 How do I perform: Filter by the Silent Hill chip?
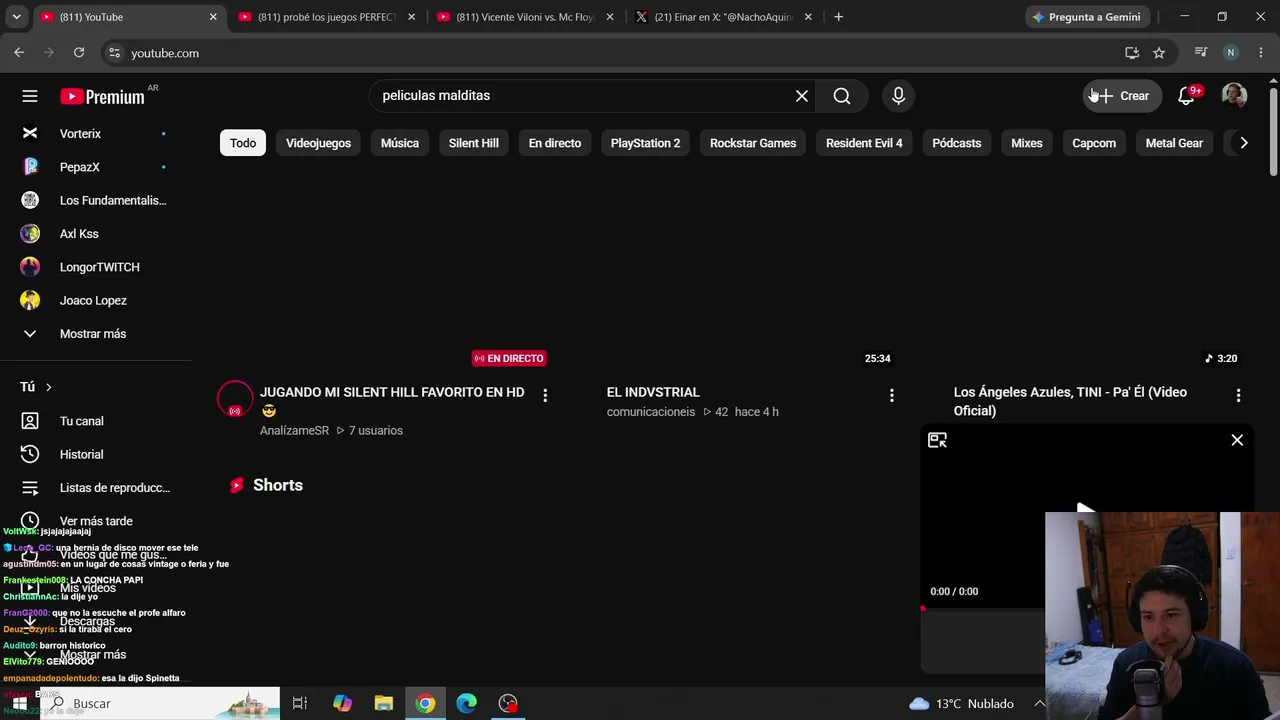474,143
